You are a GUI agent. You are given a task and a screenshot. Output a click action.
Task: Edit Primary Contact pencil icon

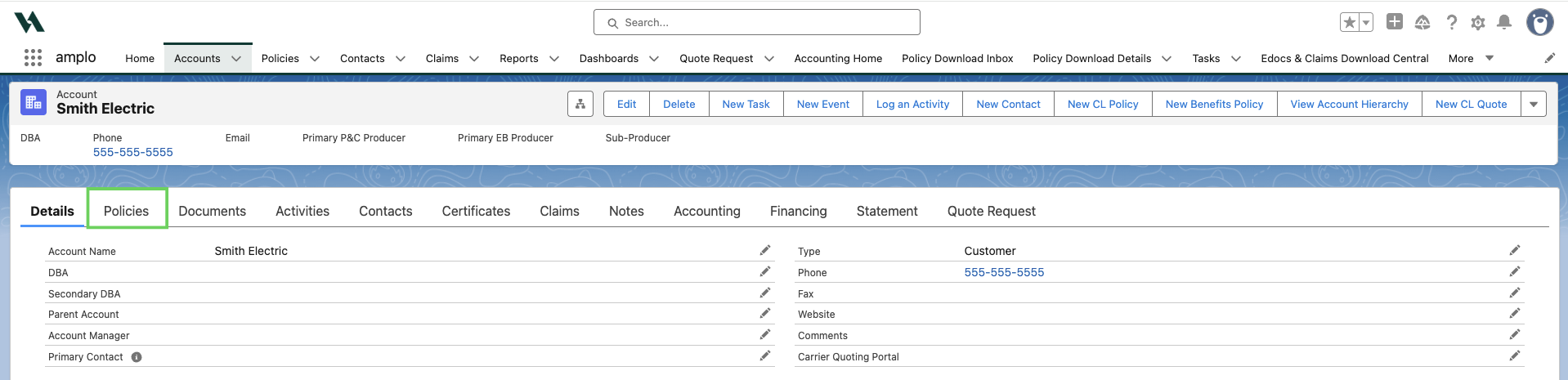pyautogui.click(x=765, y=355)
